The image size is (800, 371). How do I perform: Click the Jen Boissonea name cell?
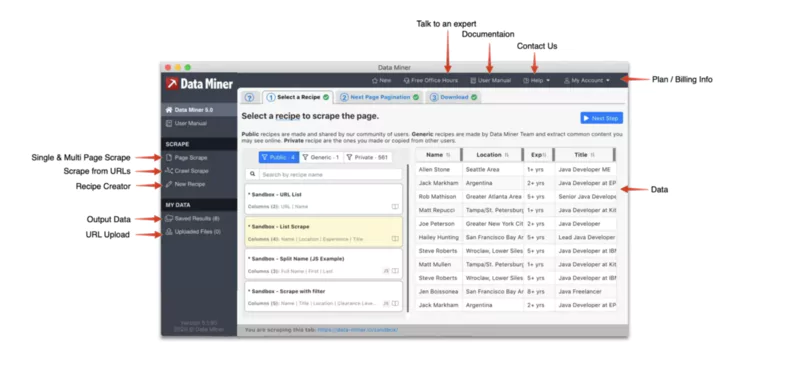[439, 291]
